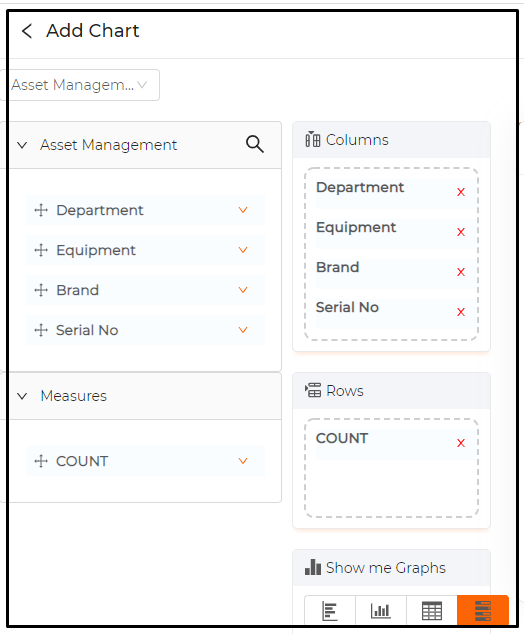
Task: Open search in the Asset Management panel
Action: click(255, 144)
